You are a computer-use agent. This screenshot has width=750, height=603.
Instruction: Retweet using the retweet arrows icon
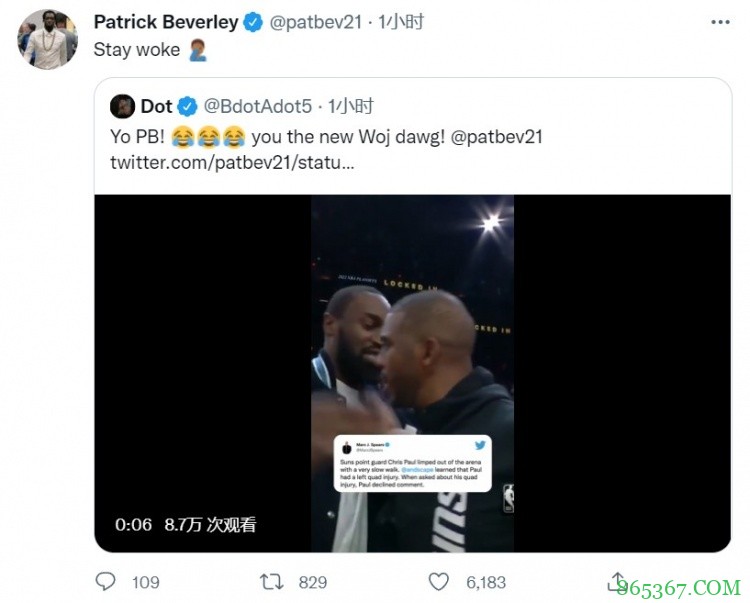click(x=271, y=581)
